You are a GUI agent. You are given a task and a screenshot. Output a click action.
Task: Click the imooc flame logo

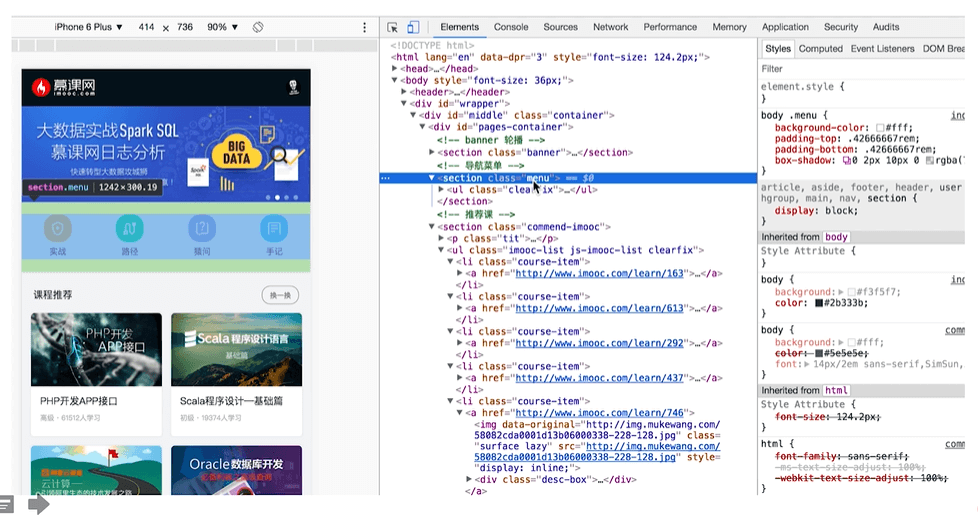41,87
